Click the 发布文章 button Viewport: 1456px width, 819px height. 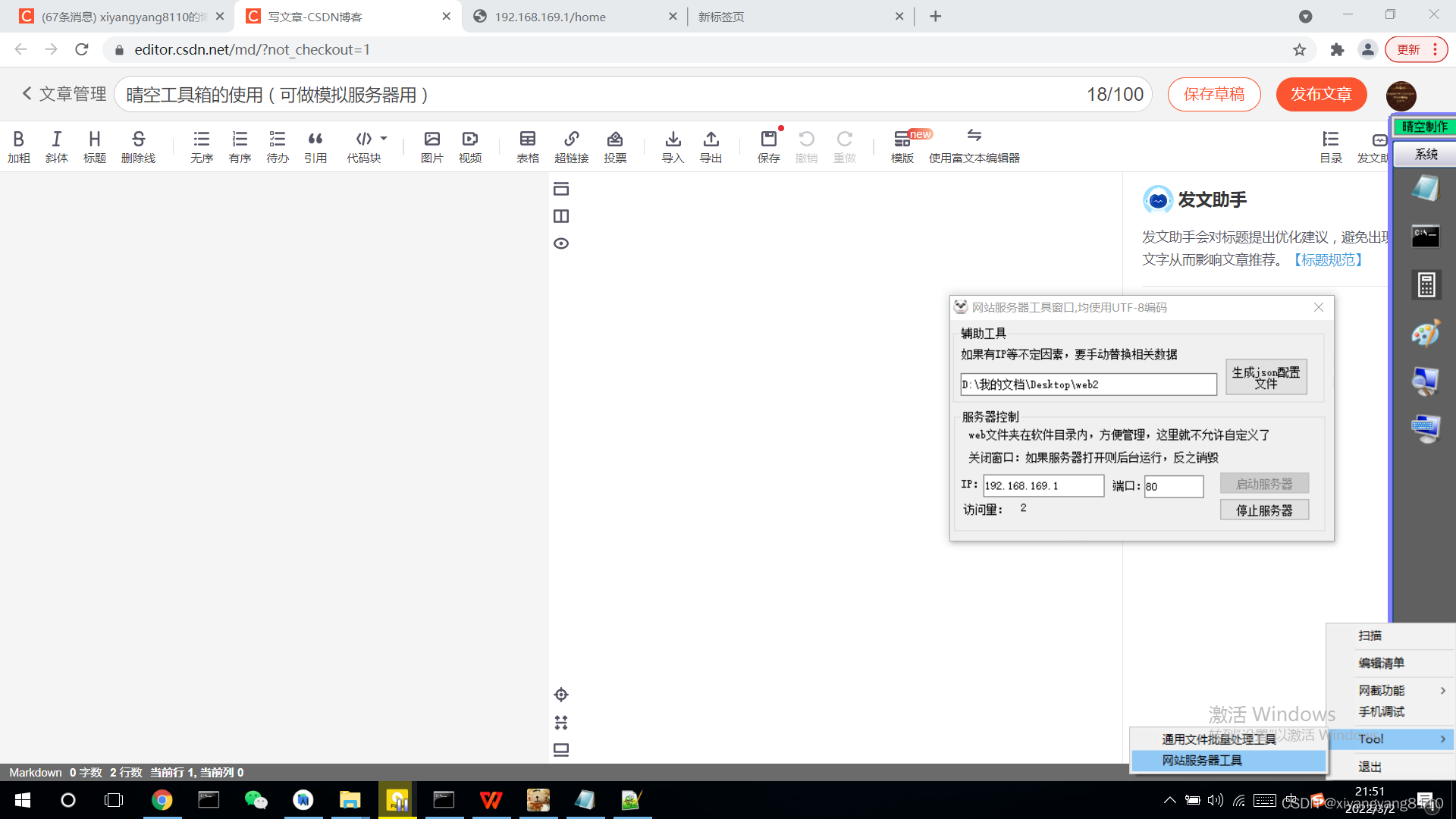[1321, 94]
